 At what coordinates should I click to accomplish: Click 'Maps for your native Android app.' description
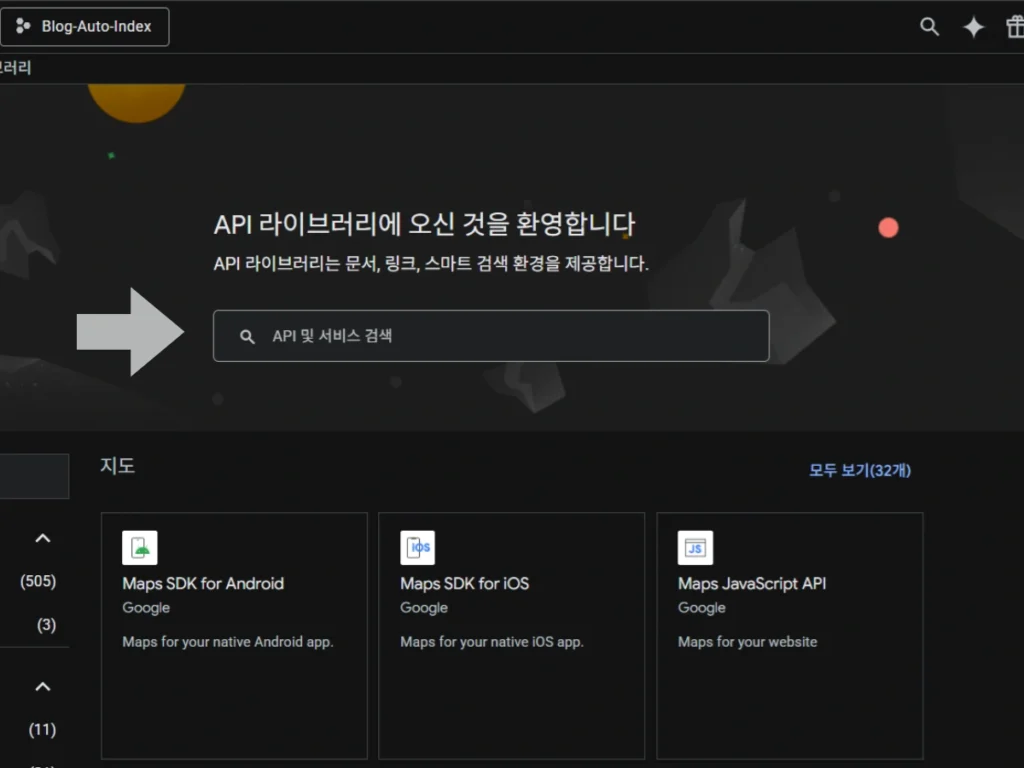click(228, 642)
